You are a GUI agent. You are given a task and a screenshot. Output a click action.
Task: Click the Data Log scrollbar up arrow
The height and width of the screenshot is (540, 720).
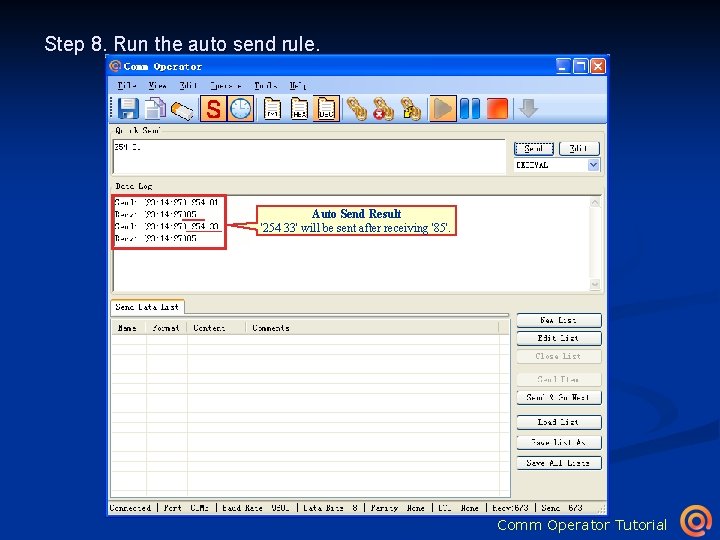[595, 202]
